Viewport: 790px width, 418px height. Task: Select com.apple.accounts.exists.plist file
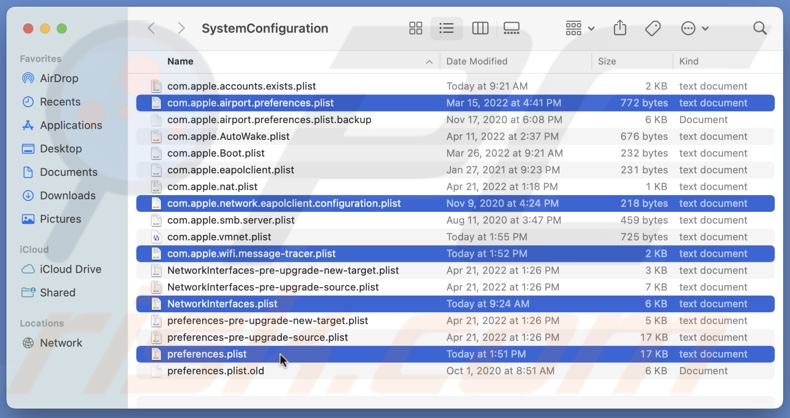click(x=455, y=86)
